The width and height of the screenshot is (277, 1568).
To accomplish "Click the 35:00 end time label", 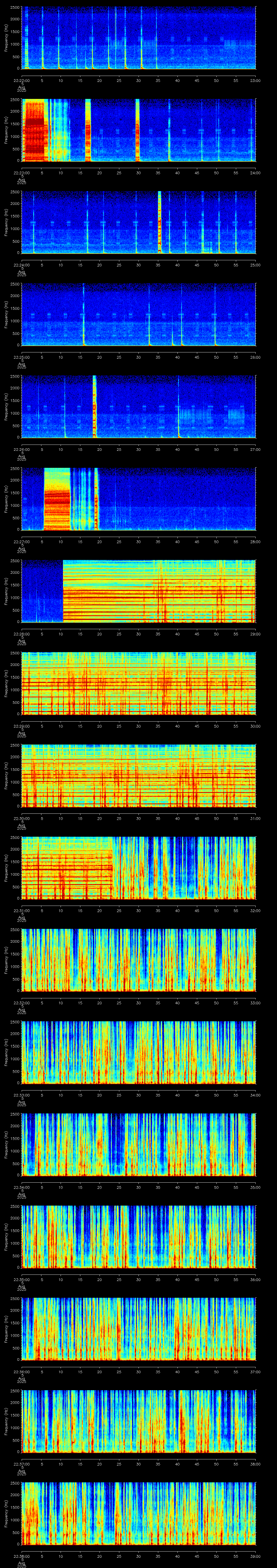I will point(255,1187).
